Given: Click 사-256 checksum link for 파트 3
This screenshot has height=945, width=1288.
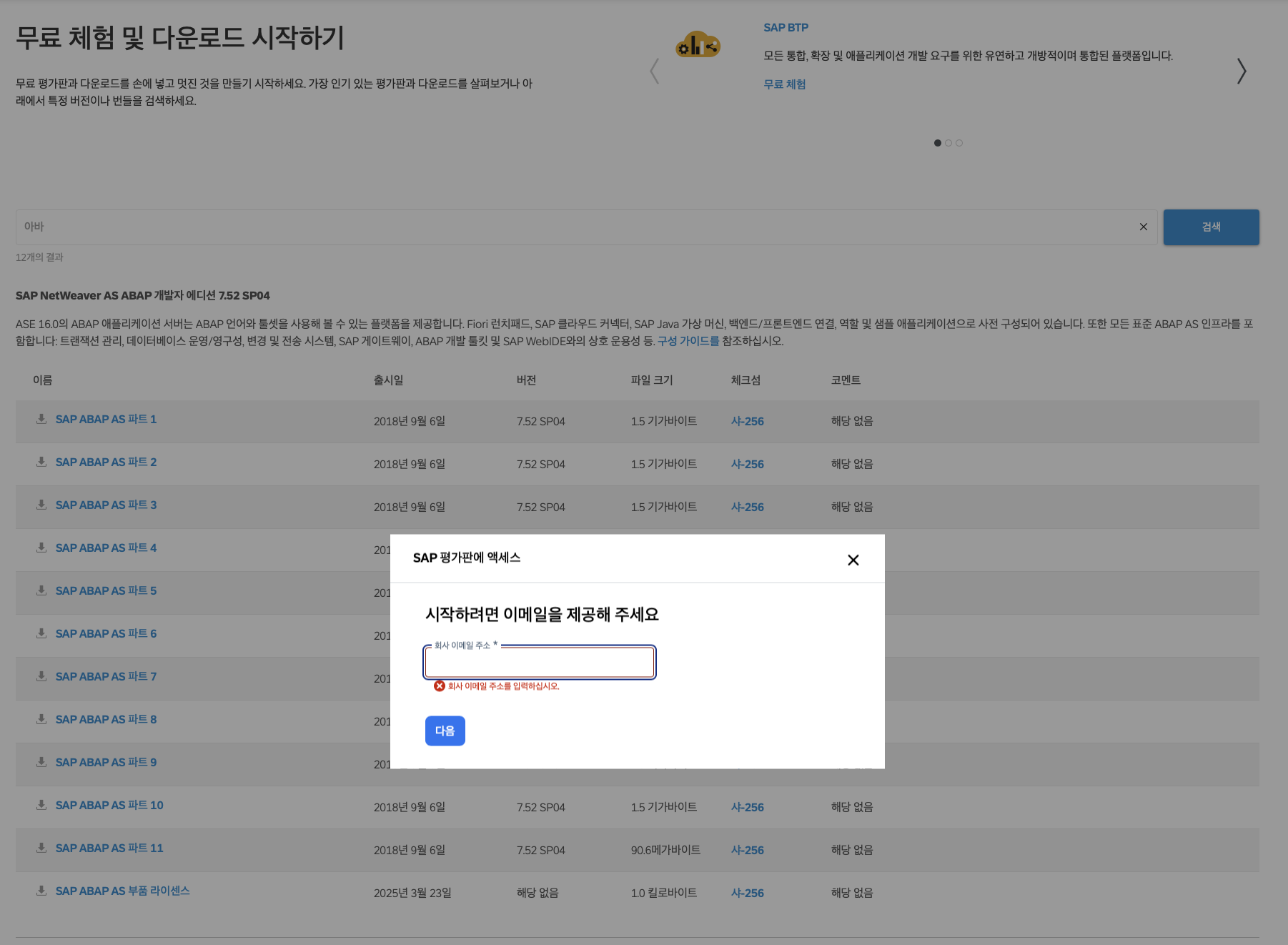Looking at the screenshot, I should 748,507.
